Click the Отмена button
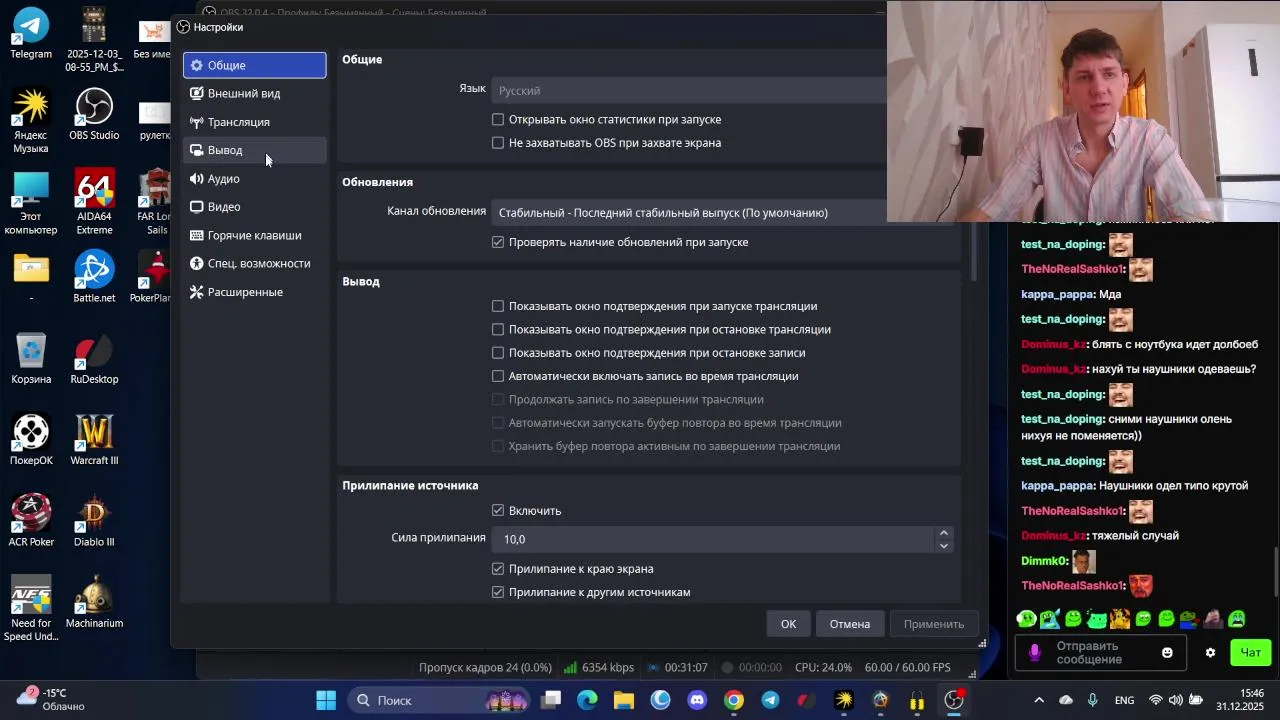 (849, 624)
